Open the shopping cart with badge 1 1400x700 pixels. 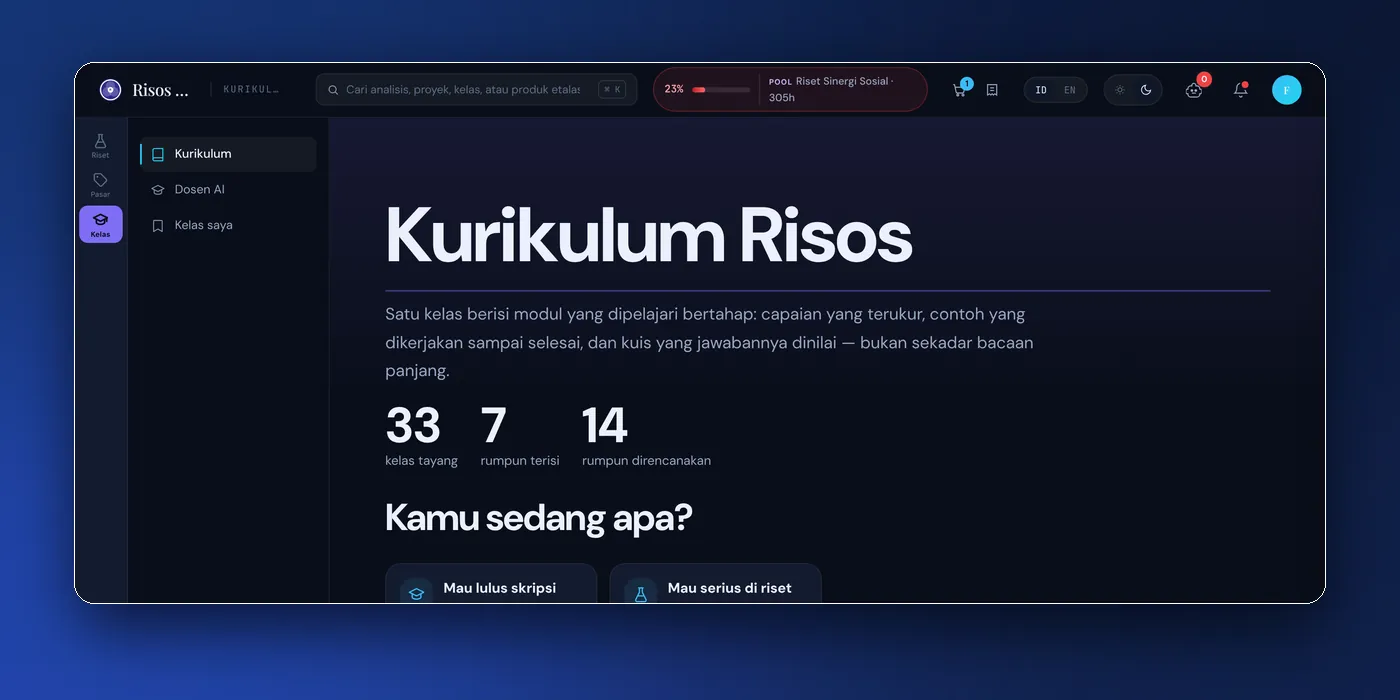tap(960, 90)
